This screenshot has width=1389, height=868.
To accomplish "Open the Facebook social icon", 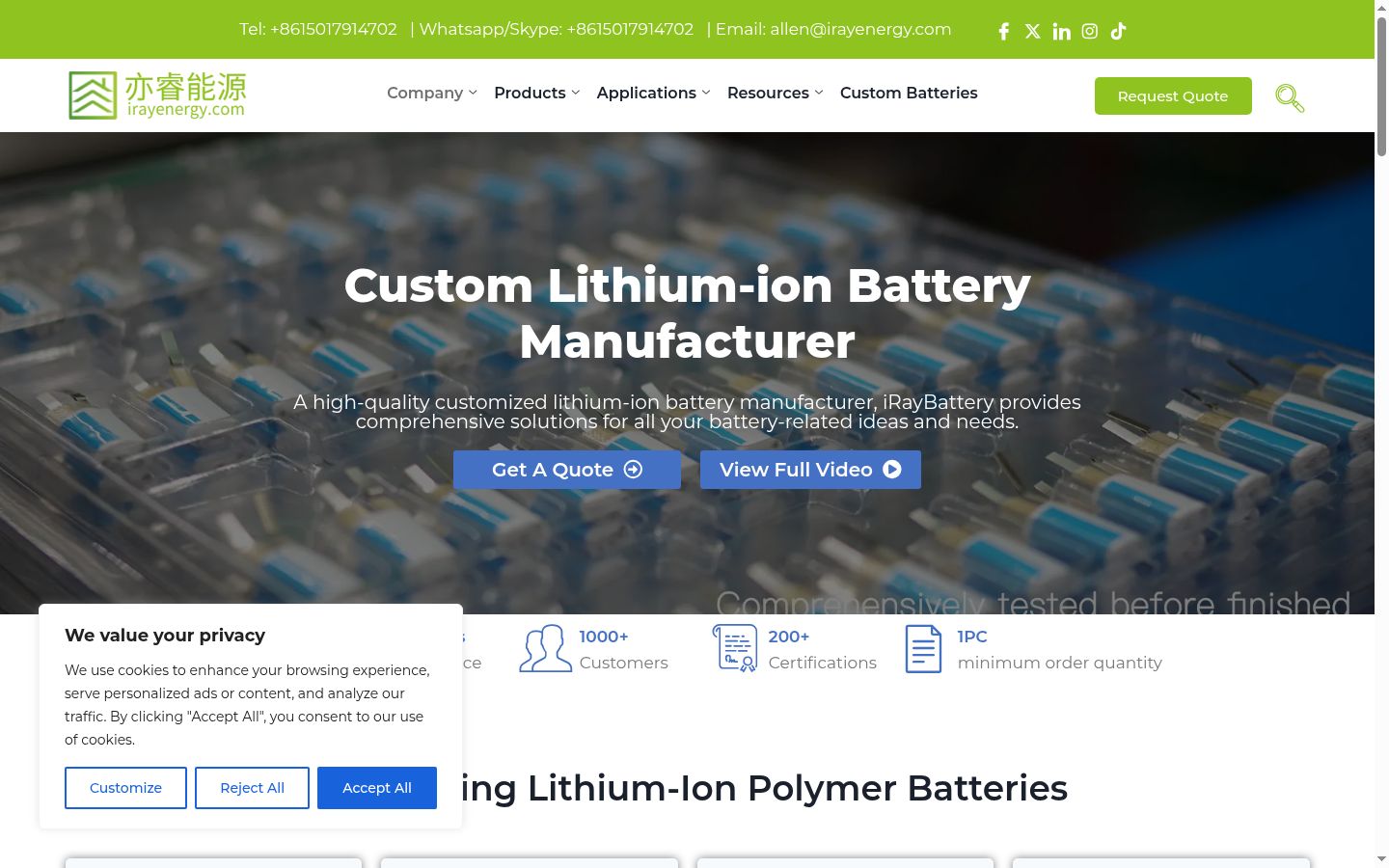I will 1004,31.
